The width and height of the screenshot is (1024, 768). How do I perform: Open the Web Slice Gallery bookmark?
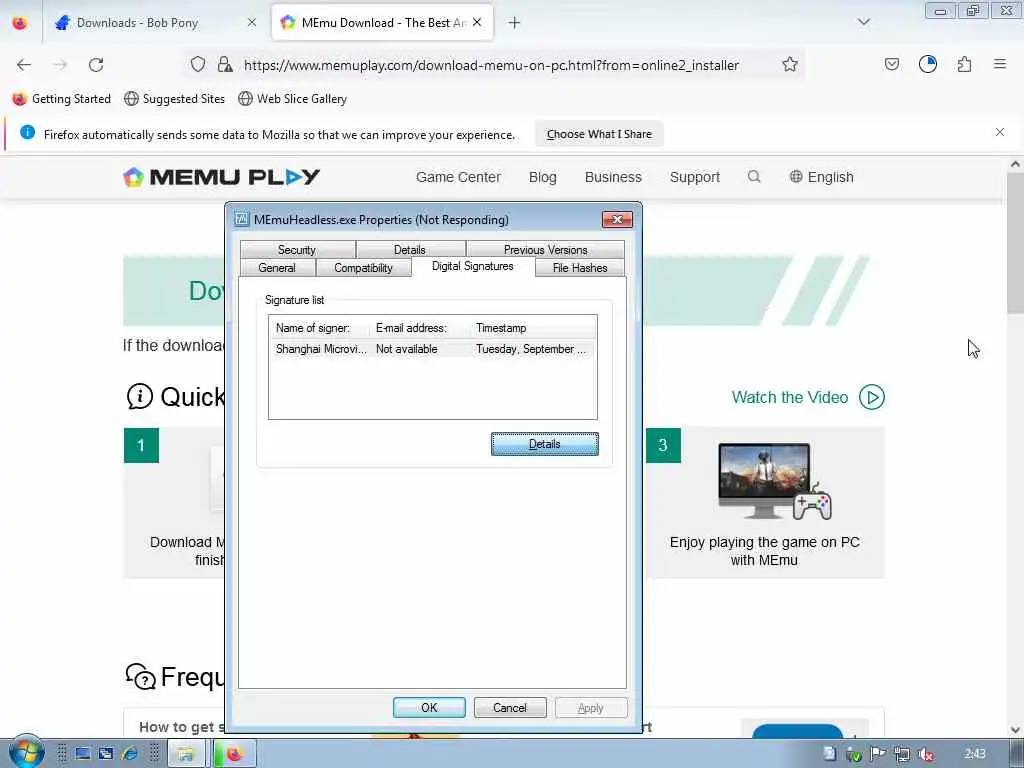pyautogui.click(x=293, y=99)
